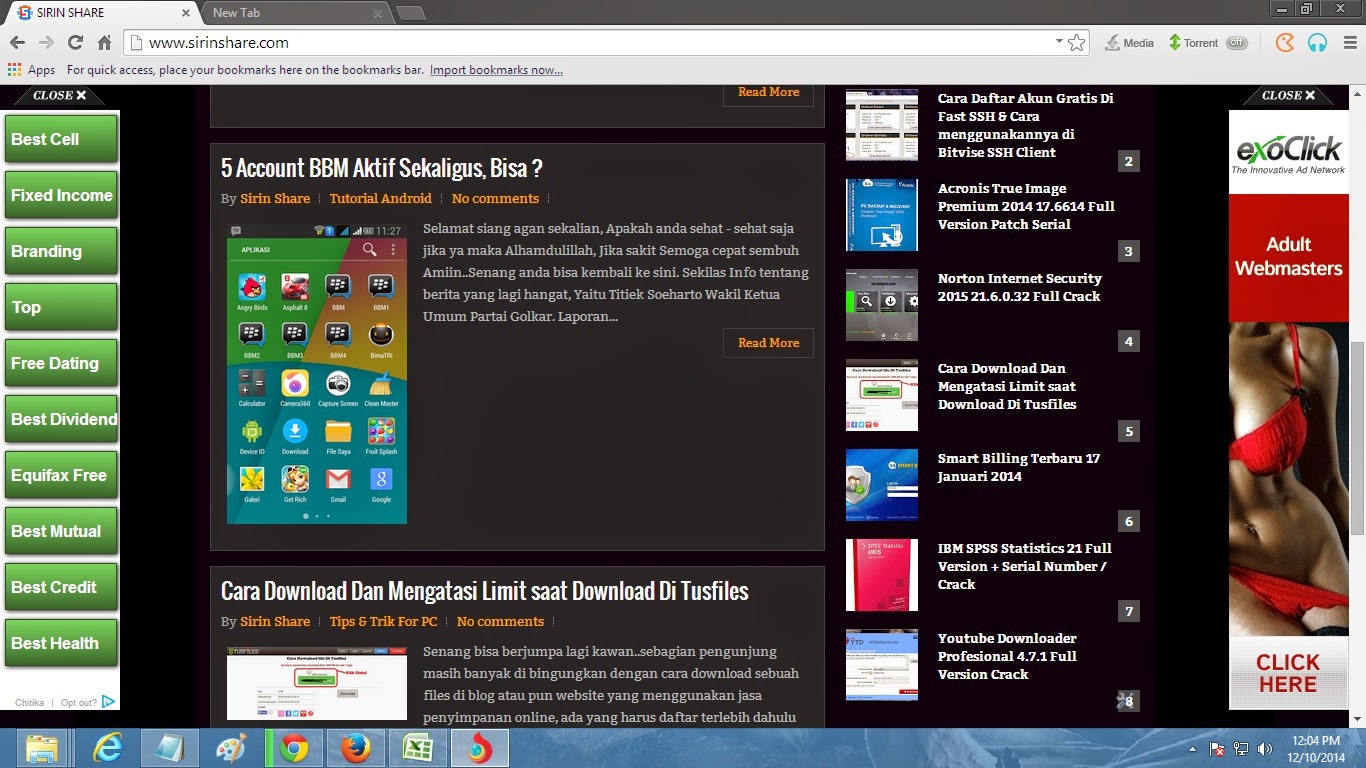Switch to the SIRIN SHARE tab
The image size is (1366, 768).
100,13
